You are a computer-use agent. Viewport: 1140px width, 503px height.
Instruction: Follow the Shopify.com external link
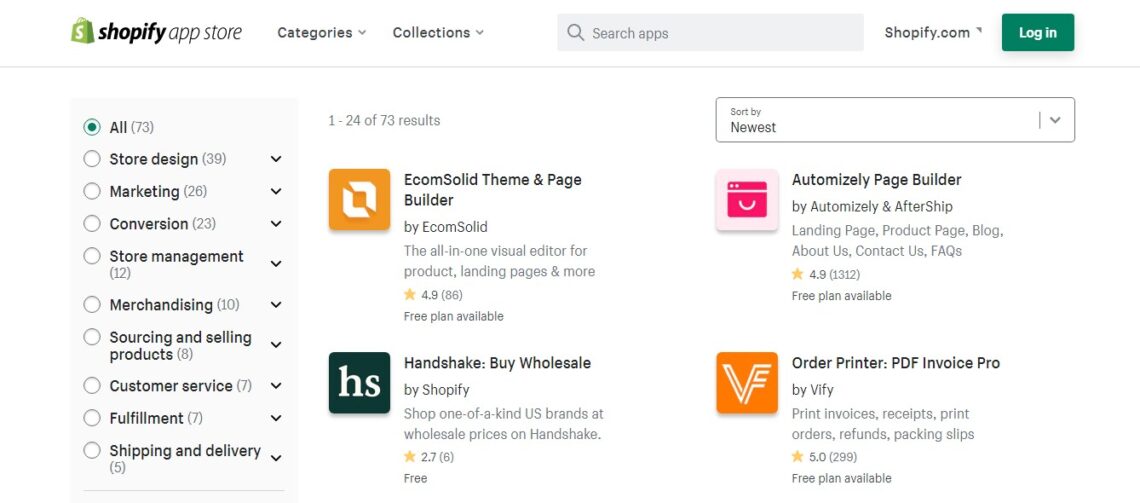932,33
